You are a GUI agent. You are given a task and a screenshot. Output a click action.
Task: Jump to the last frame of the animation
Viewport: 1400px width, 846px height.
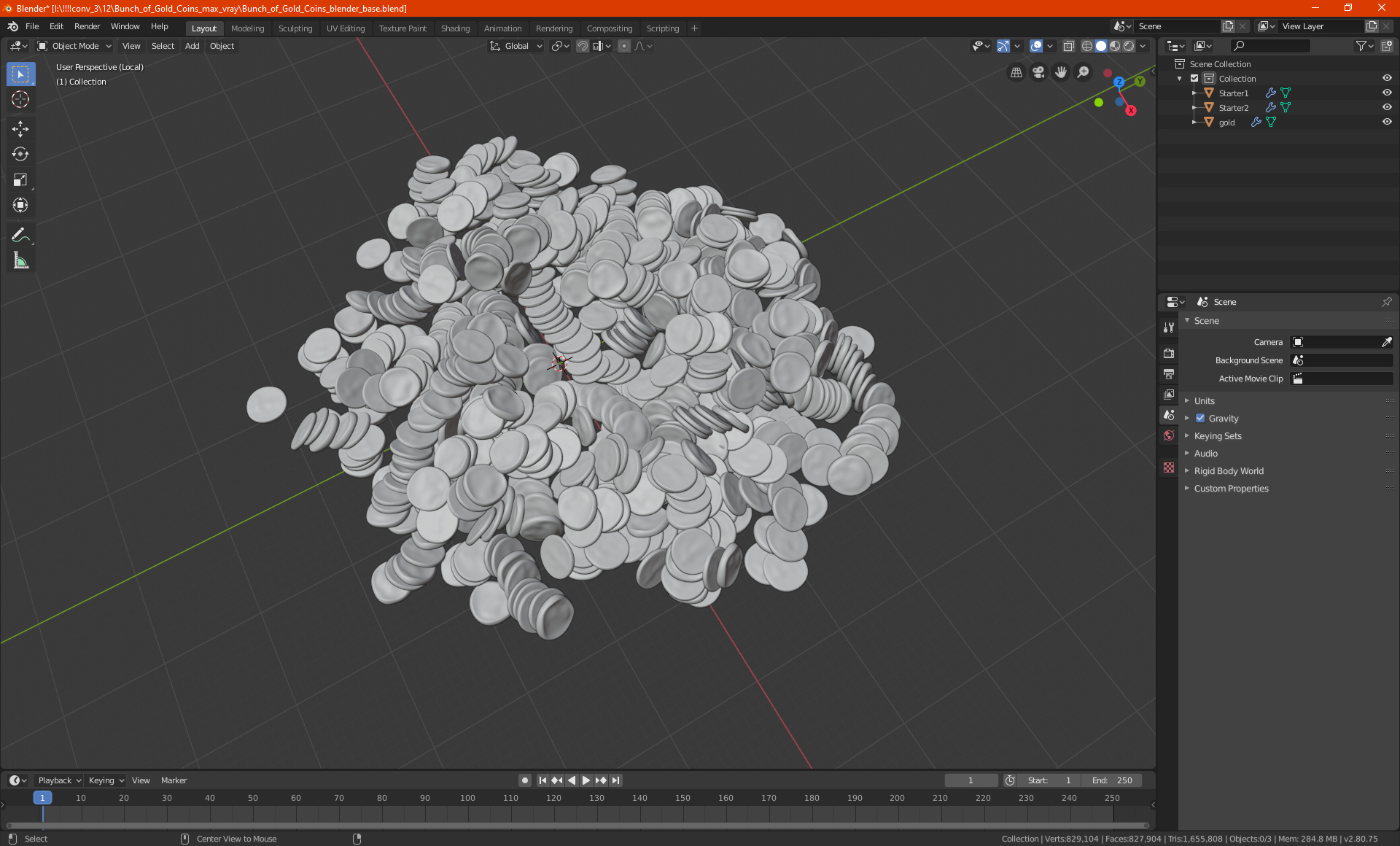615,780
